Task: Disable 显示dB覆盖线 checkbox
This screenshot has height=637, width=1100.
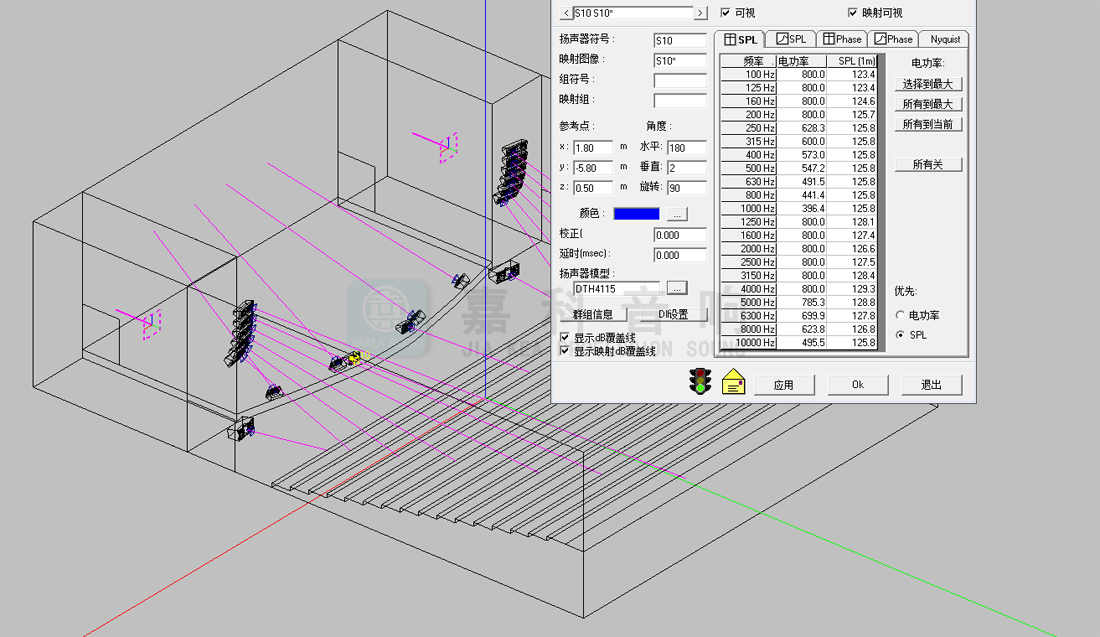Action: (565, 338)
